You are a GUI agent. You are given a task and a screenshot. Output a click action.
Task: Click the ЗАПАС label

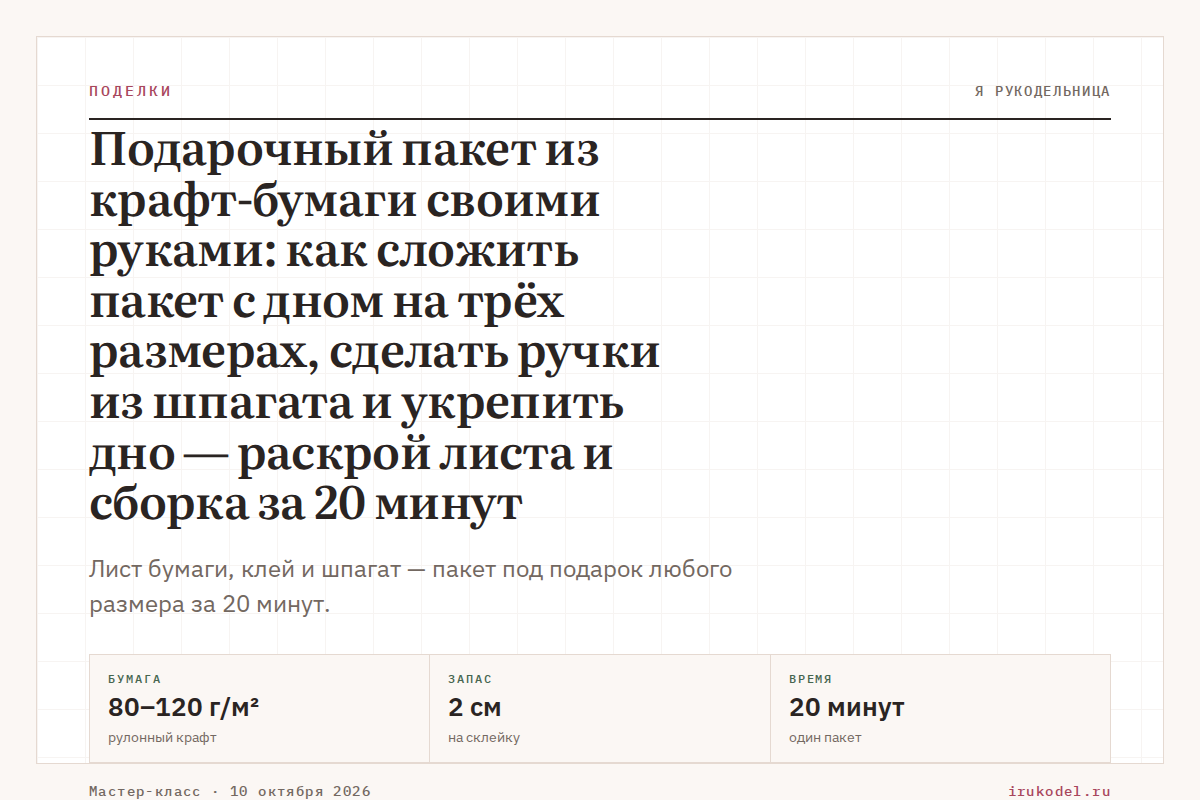[470, 679]
